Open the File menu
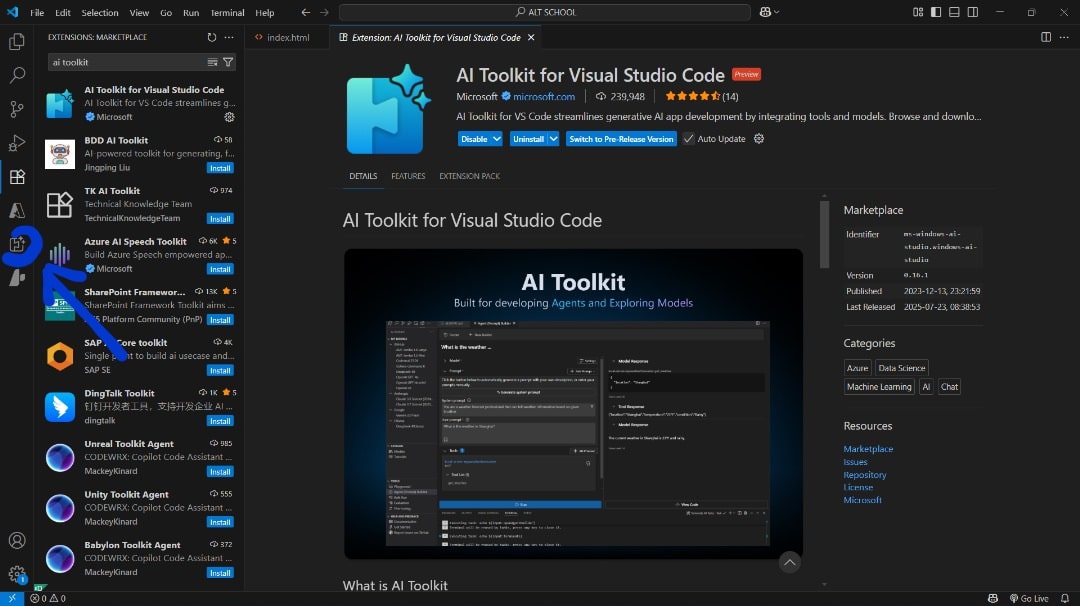This screenshot has height=606, width=1080. (x=37, y=12)
